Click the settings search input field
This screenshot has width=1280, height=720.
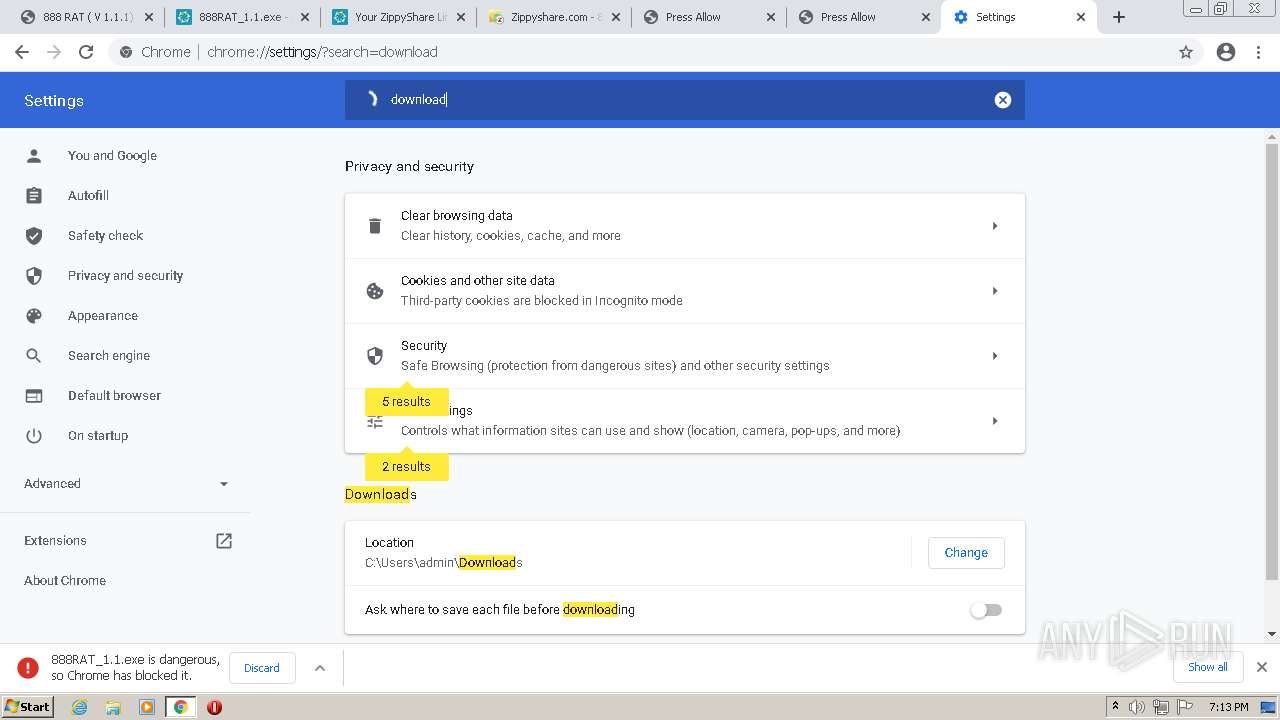click(x=680, y=100)
